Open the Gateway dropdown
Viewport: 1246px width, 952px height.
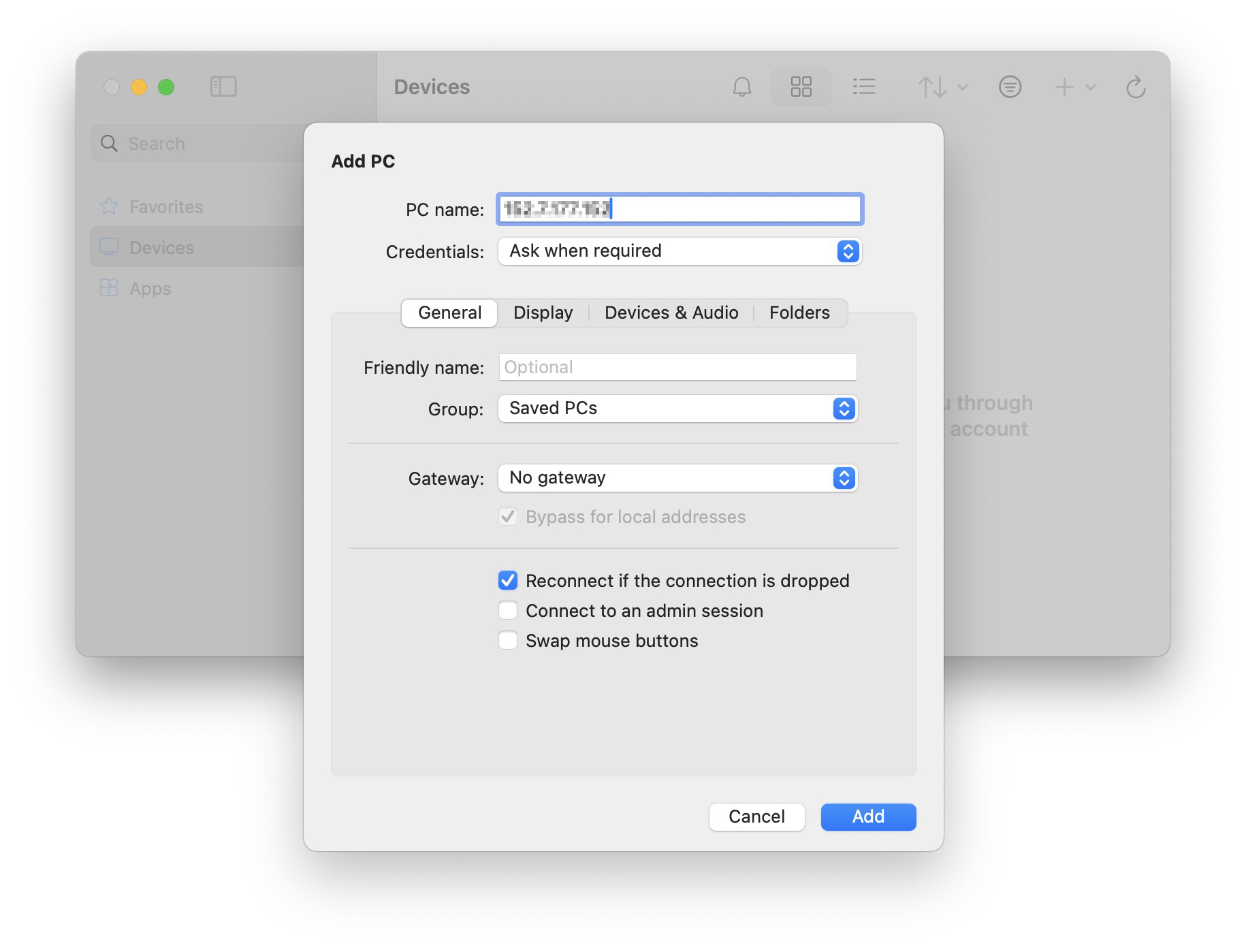pos(677,478)
